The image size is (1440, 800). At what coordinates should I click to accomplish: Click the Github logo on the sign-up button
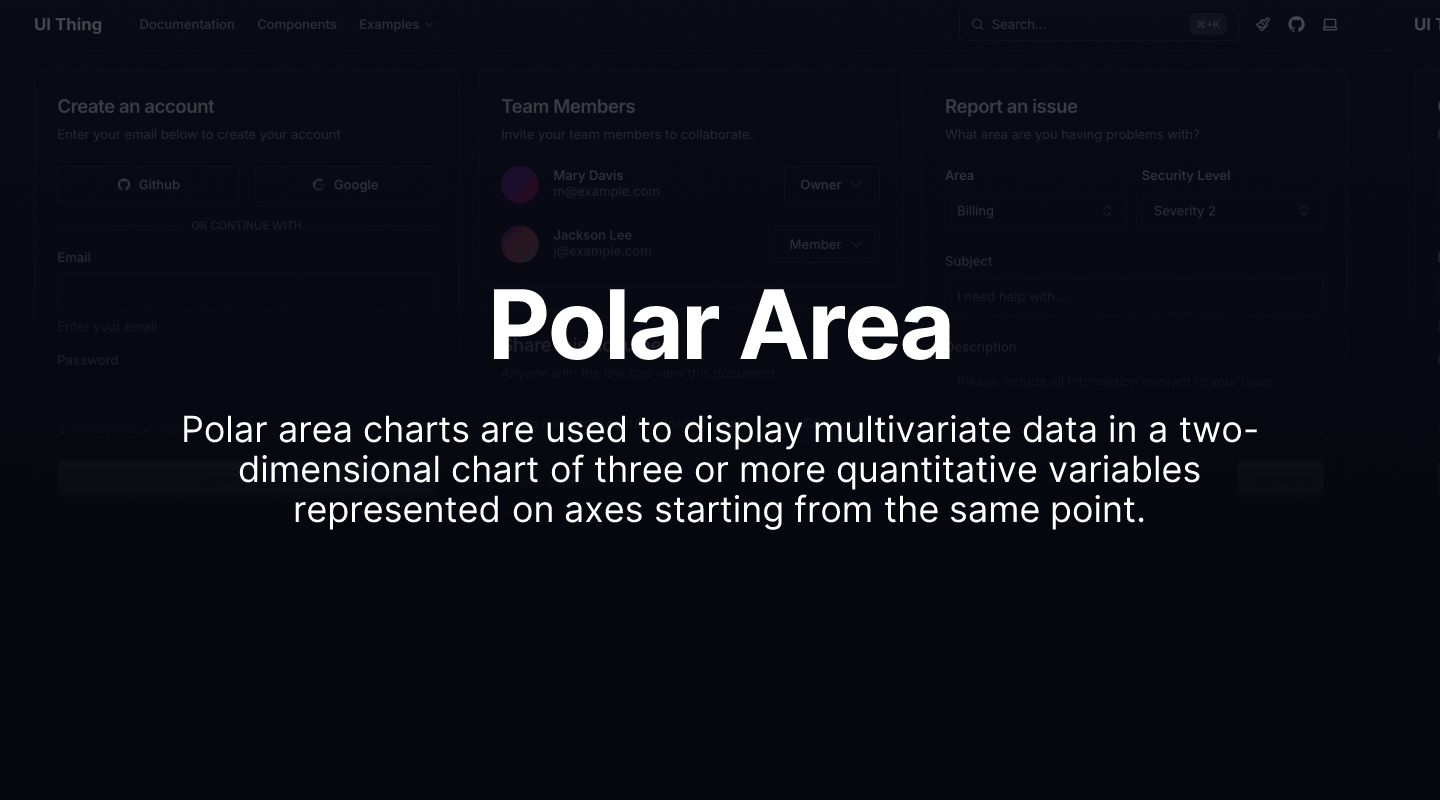[123, 184]
